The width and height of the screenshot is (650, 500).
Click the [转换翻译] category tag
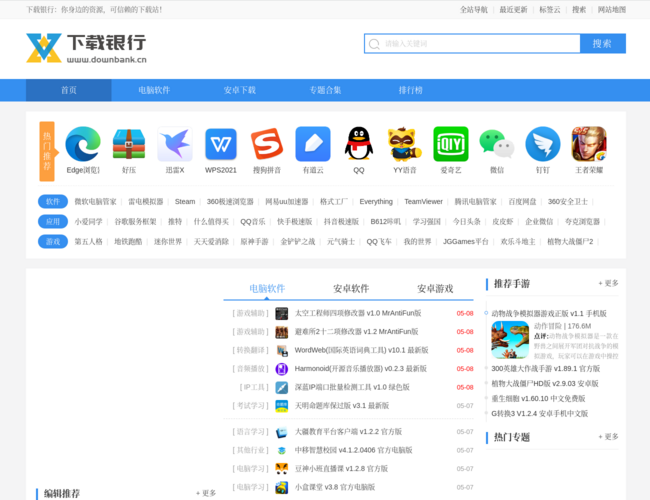[x=250, y=350]
